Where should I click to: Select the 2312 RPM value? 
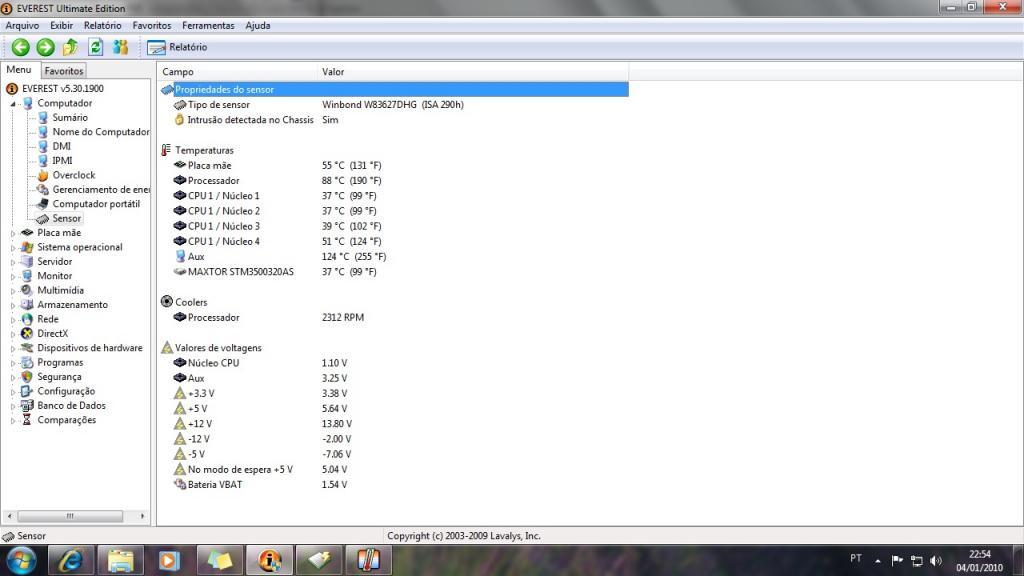[x=343, y=317]
